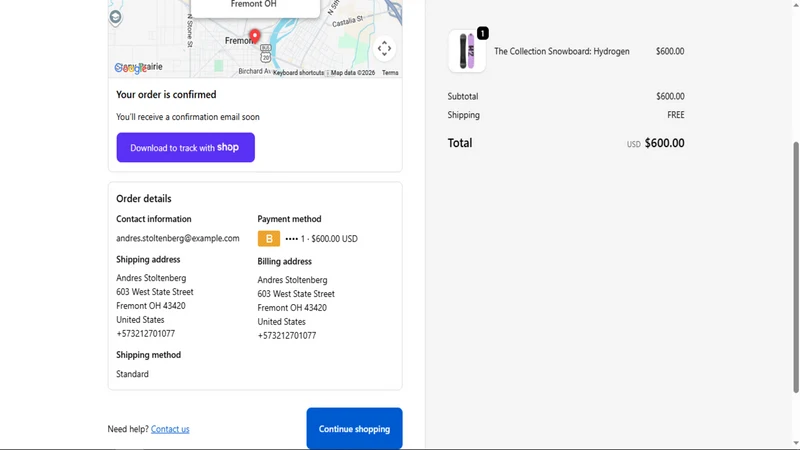
Task: Click the product line price $600.00
Action: (670, 51)
